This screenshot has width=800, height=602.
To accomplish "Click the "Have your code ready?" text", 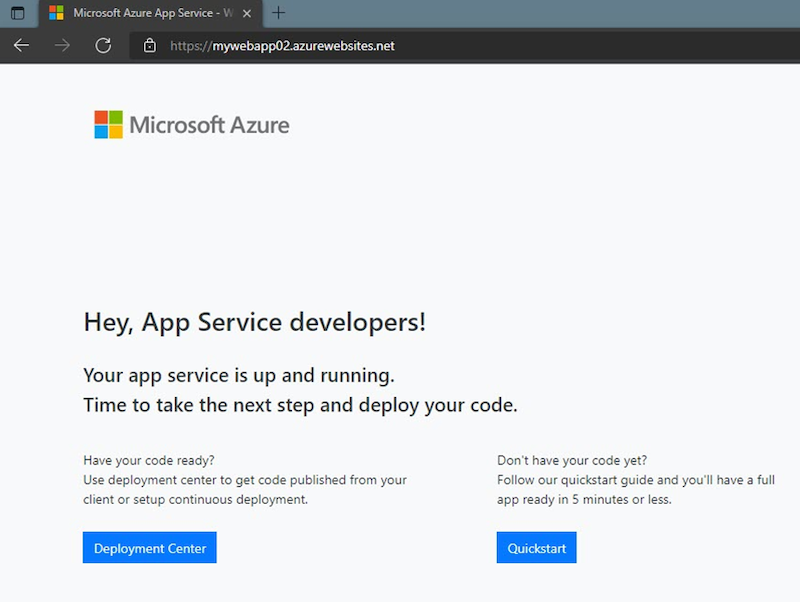I will pos(149,461).
